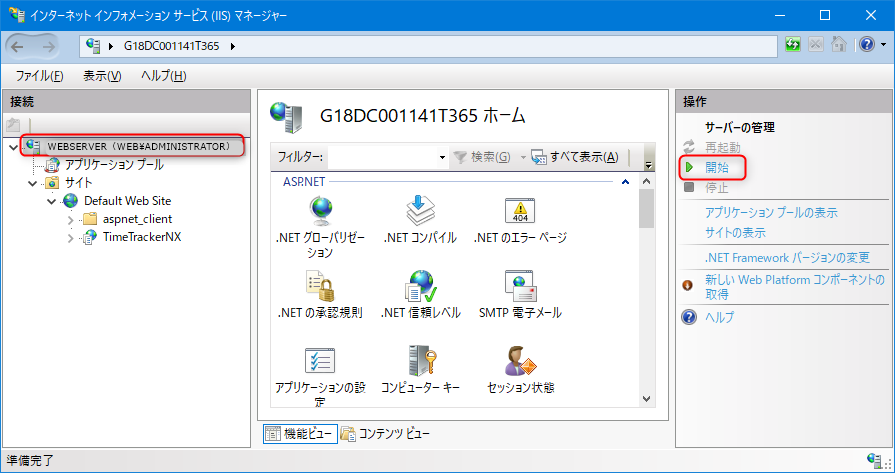Open the 表示 menu
Screen dimensions: 895x473
(x=102, y=76)
